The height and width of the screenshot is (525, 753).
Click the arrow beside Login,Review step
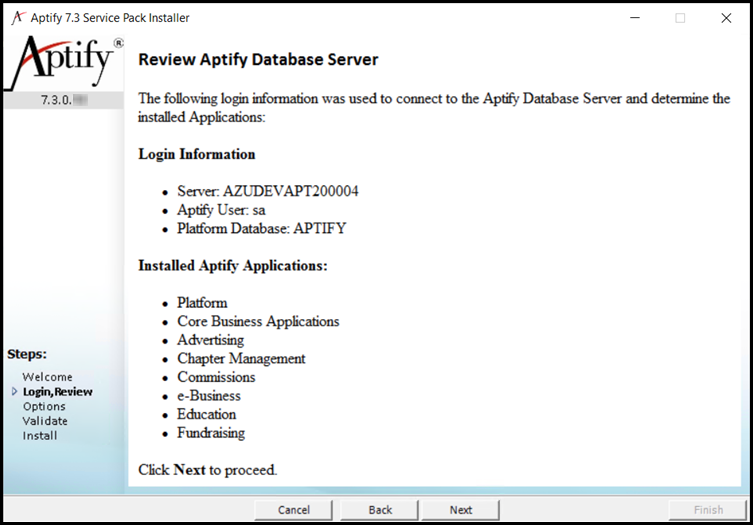[x=14, y=391]
